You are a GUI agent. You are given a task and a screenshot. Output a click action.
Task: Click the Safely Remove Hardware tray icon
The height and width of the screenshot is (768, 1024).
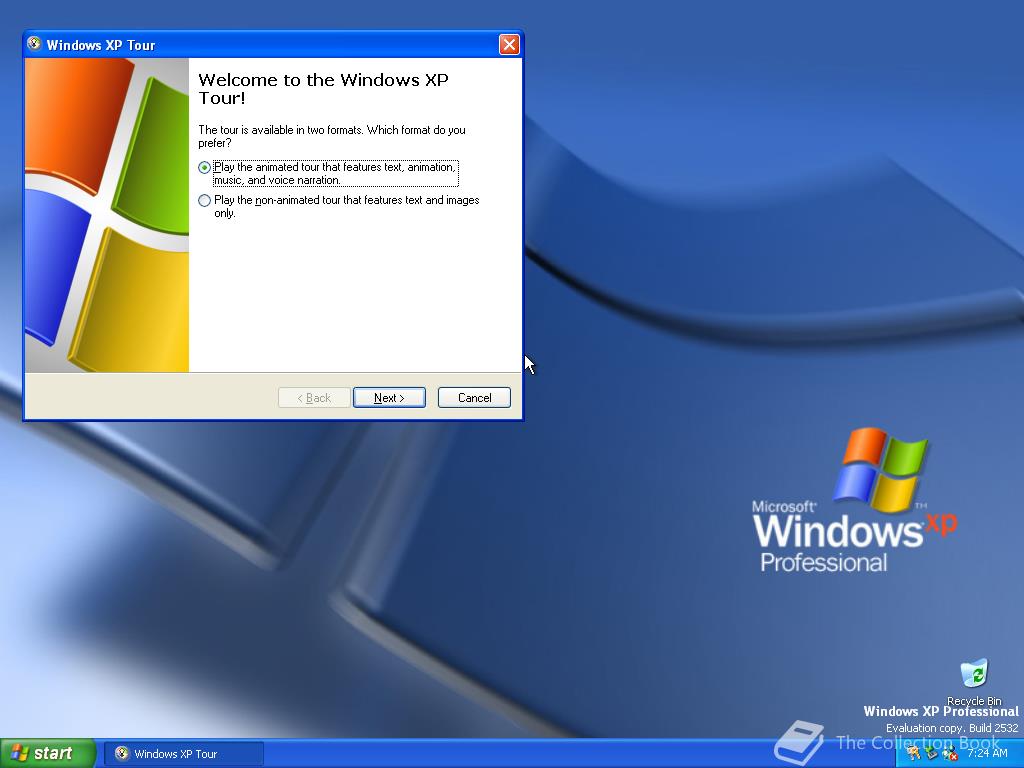[932, 753]
